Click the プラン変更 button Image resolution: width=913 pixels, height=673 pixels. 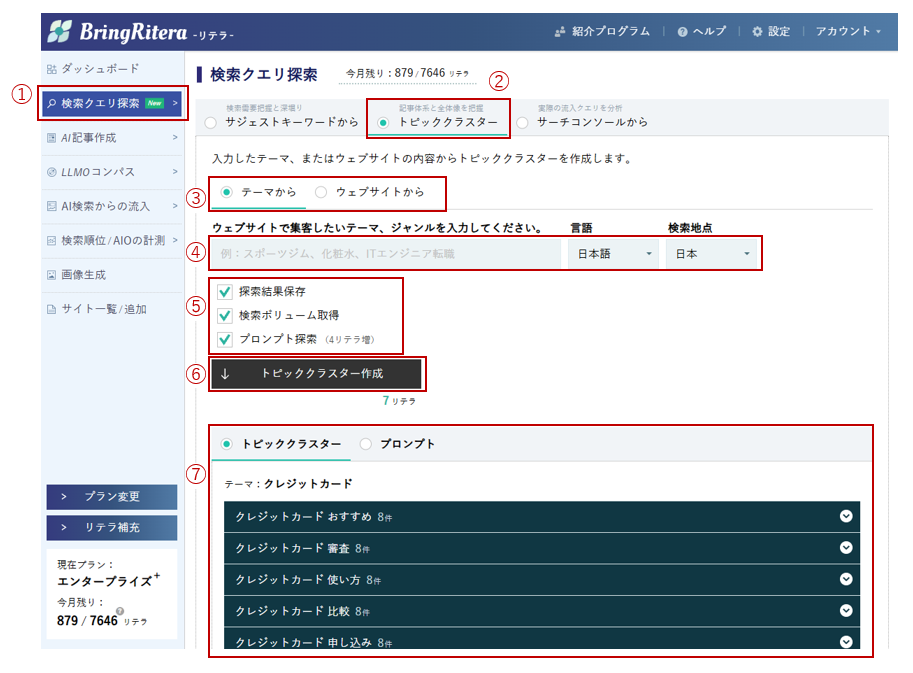[112, 497]
